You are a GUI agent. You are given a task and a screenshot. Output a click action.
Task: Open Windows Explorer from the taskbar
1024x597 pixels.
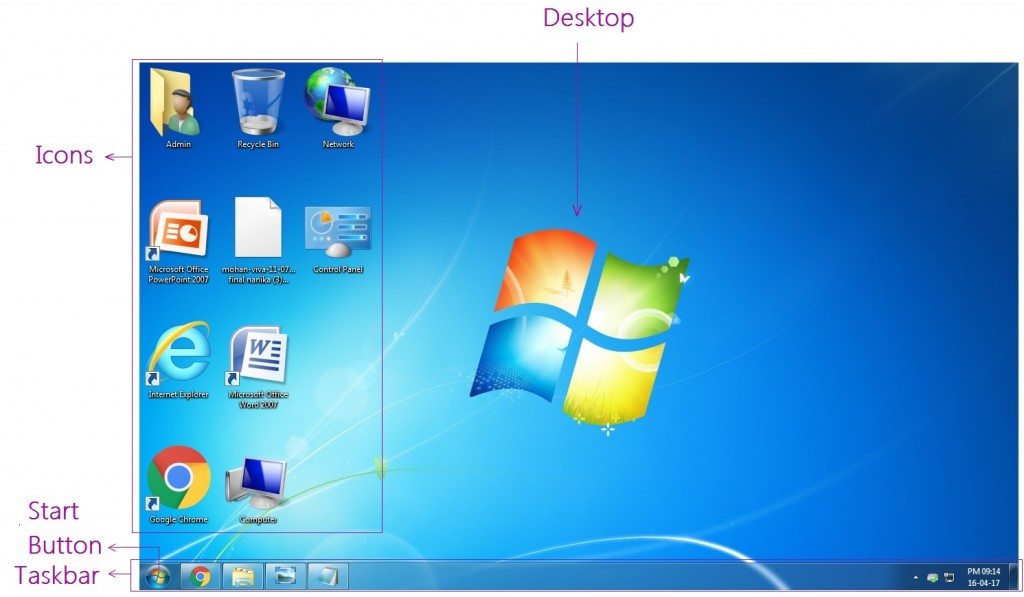pos(241,577)
